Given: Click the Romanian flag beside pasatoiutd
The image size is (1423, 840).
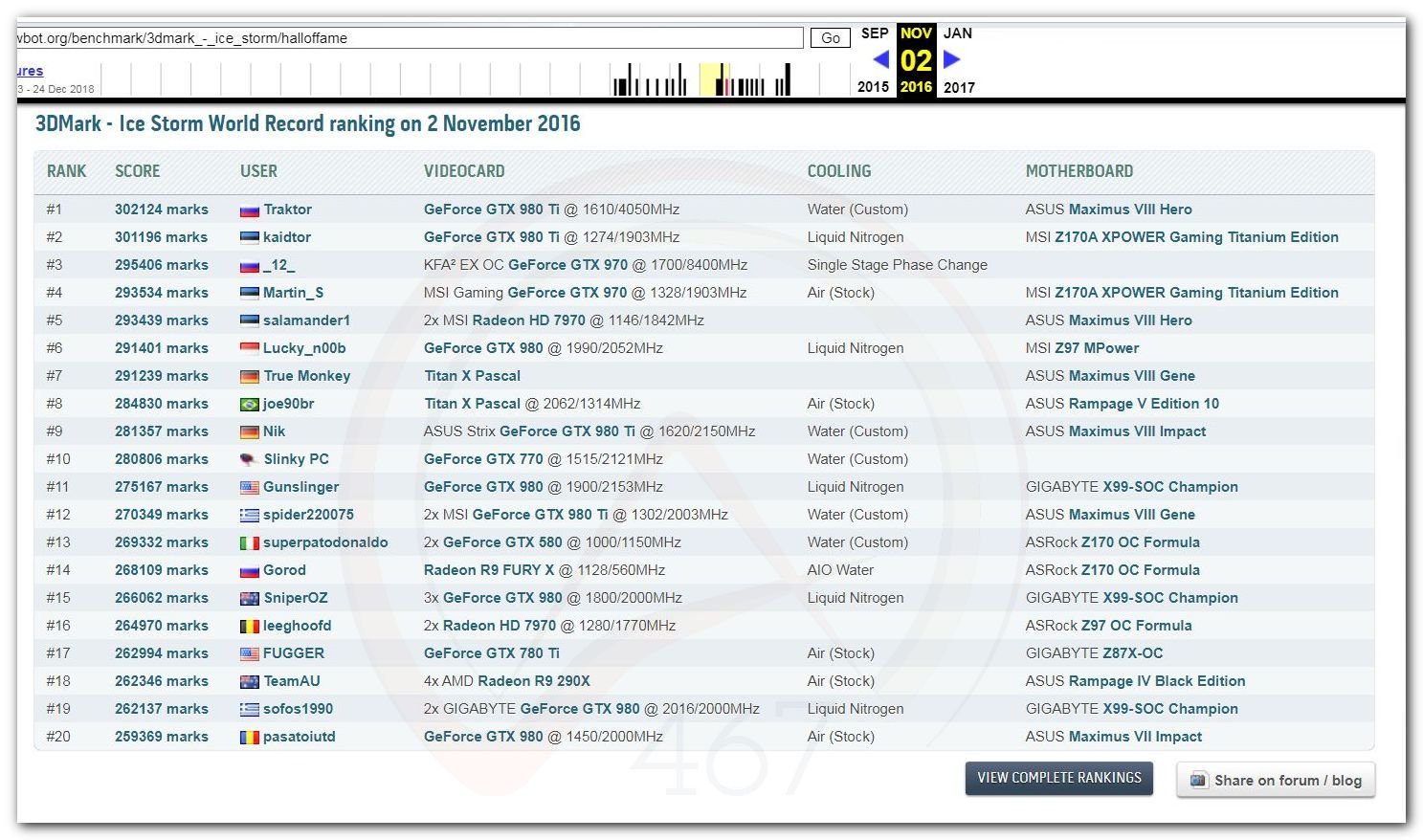Looking at the screenshot, I should coord(250,738).
